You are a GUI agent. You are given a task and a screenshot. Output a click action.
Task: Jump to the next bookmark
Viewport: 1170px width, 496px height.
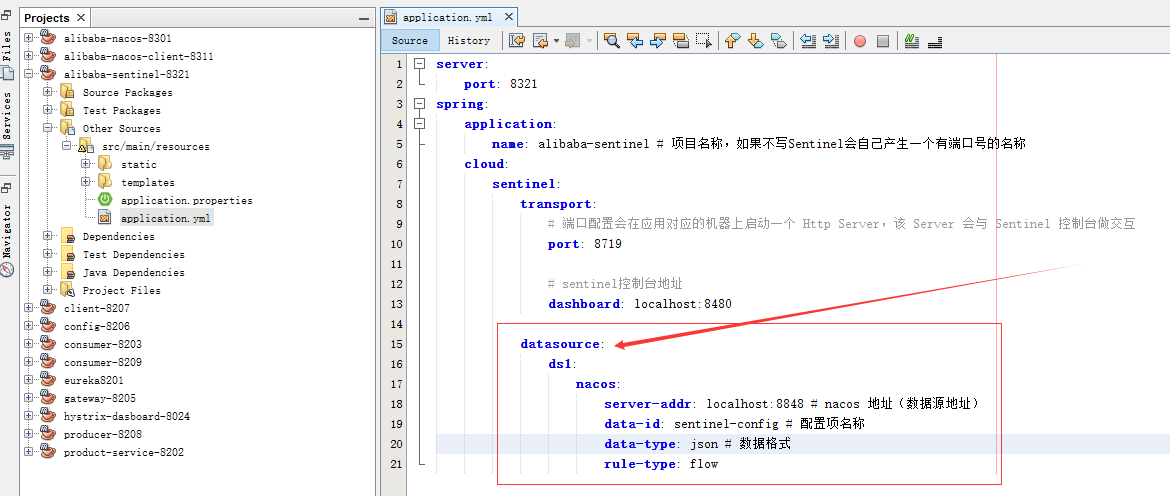coord(755,41)
